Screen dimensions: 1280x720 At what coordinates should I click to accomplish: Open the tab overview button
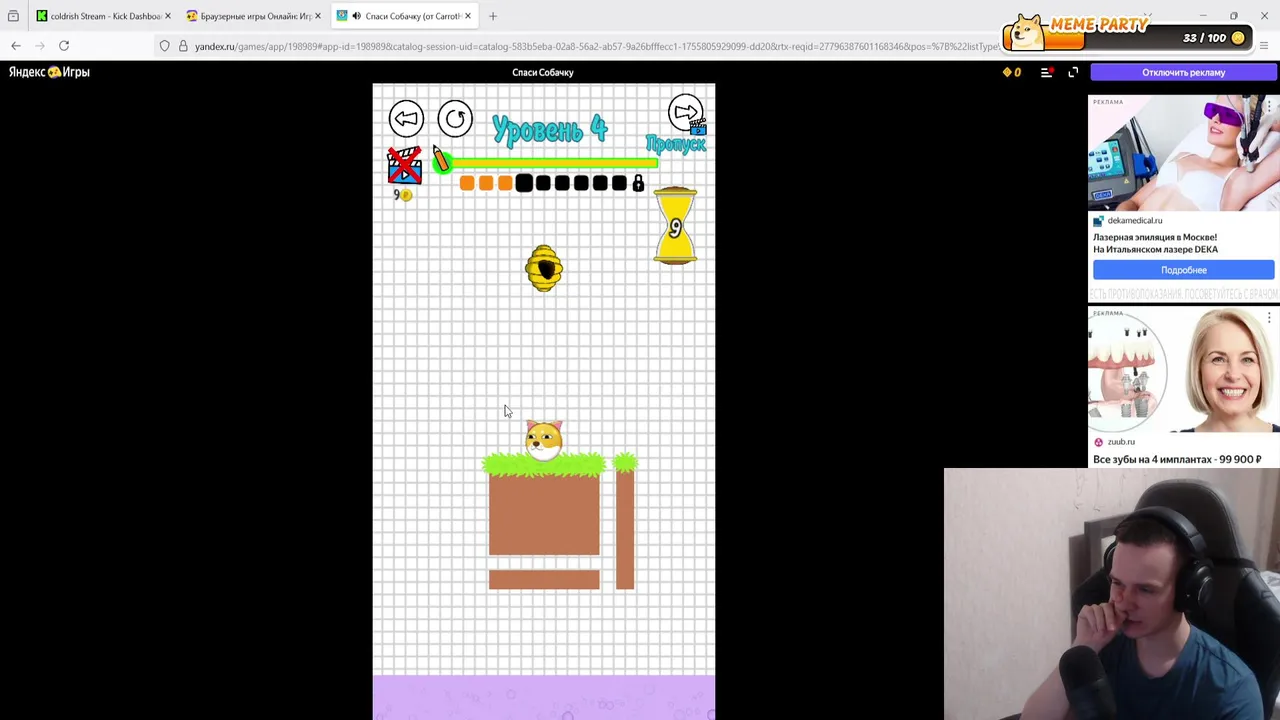(13, 16)
